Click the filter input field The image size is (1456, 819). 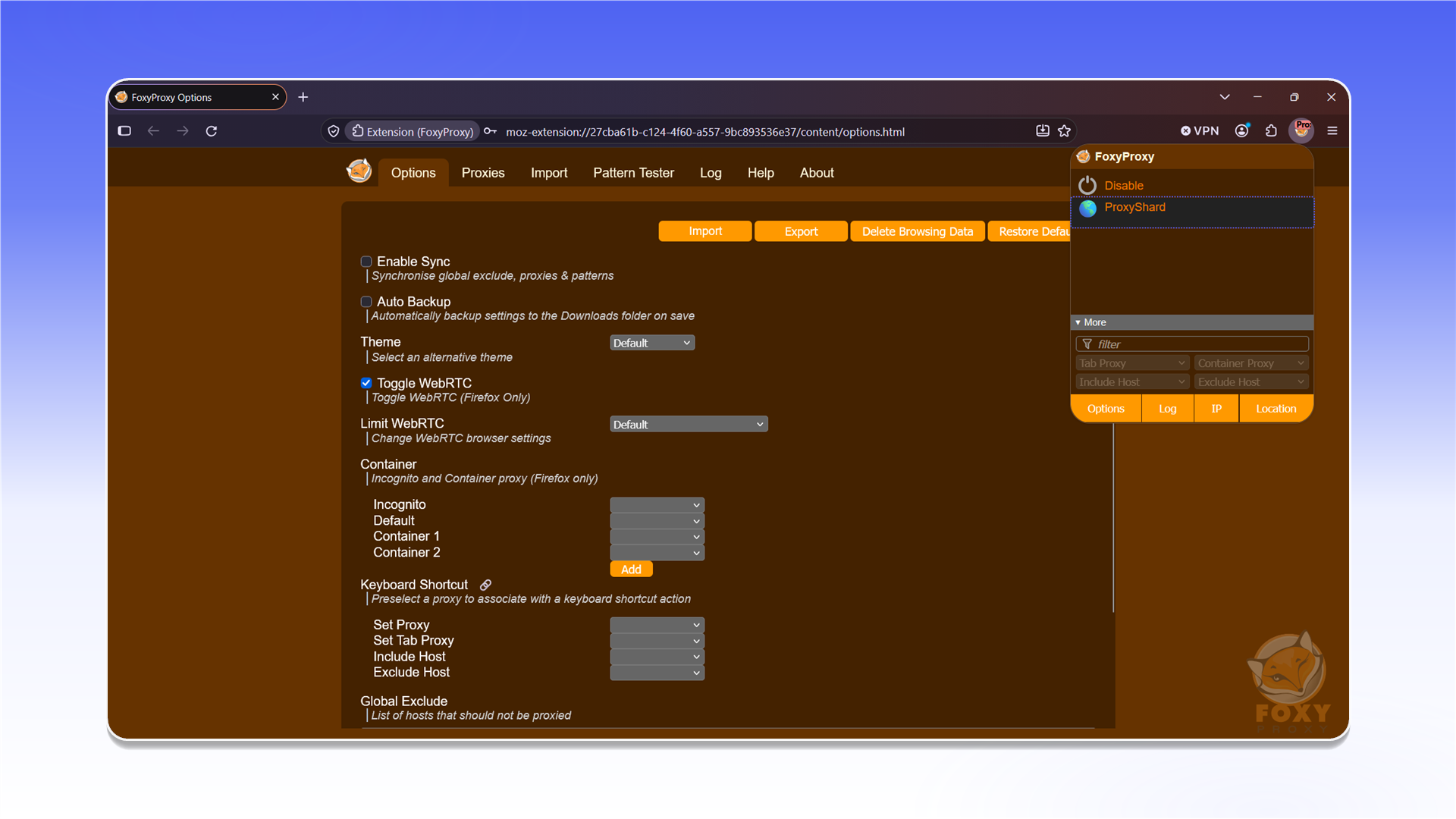pos(1191,344)
